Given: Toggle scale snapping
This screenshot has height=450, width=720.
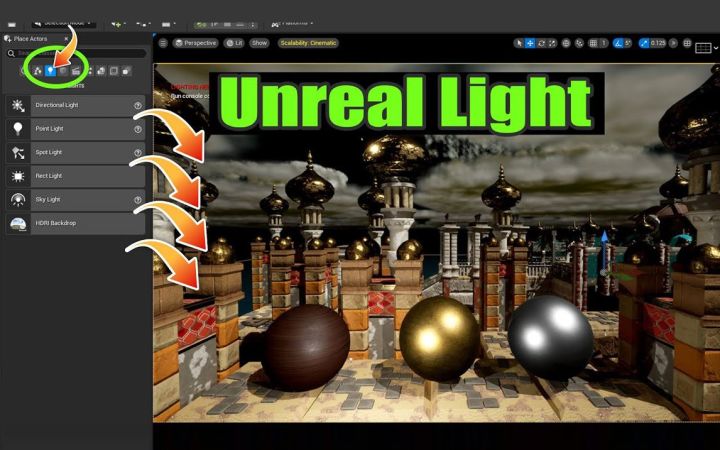Looking at the screenshot, I should [x=644, y=43].
